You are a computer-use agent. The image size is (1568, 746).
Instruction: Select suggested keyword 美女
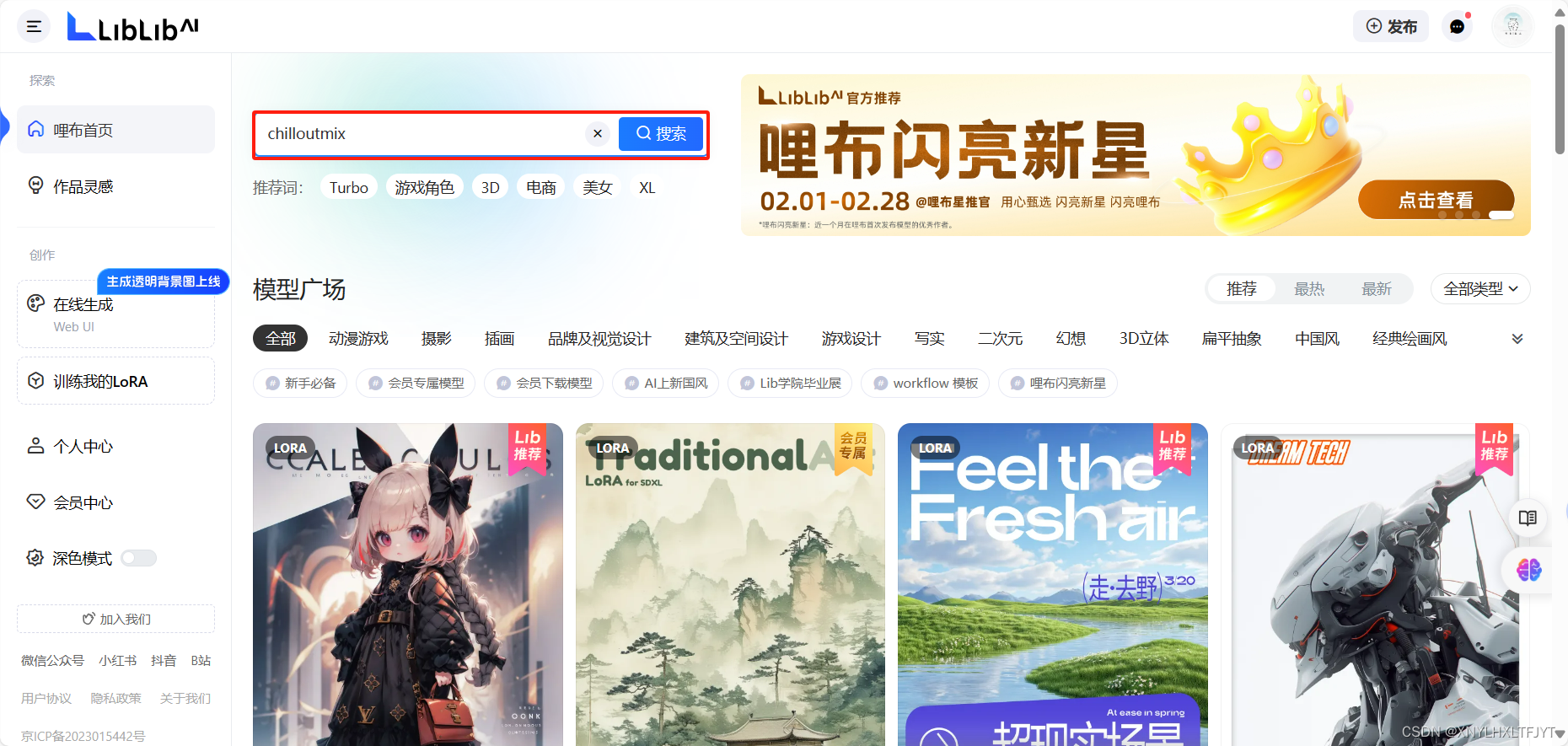(598, 187)
